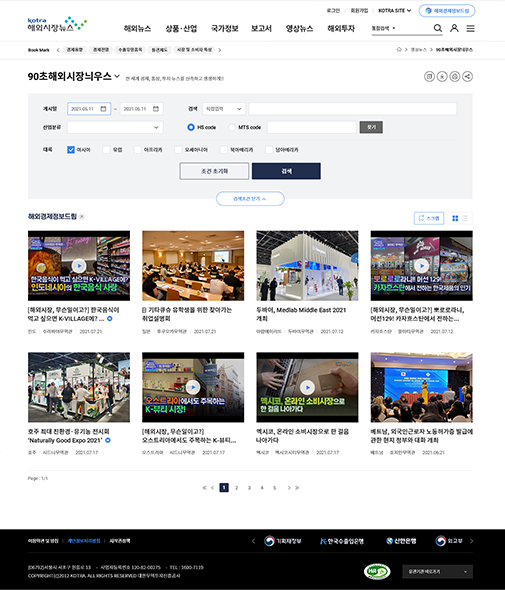Click the keyword search text field
The image size is (505, 590).
353,109
